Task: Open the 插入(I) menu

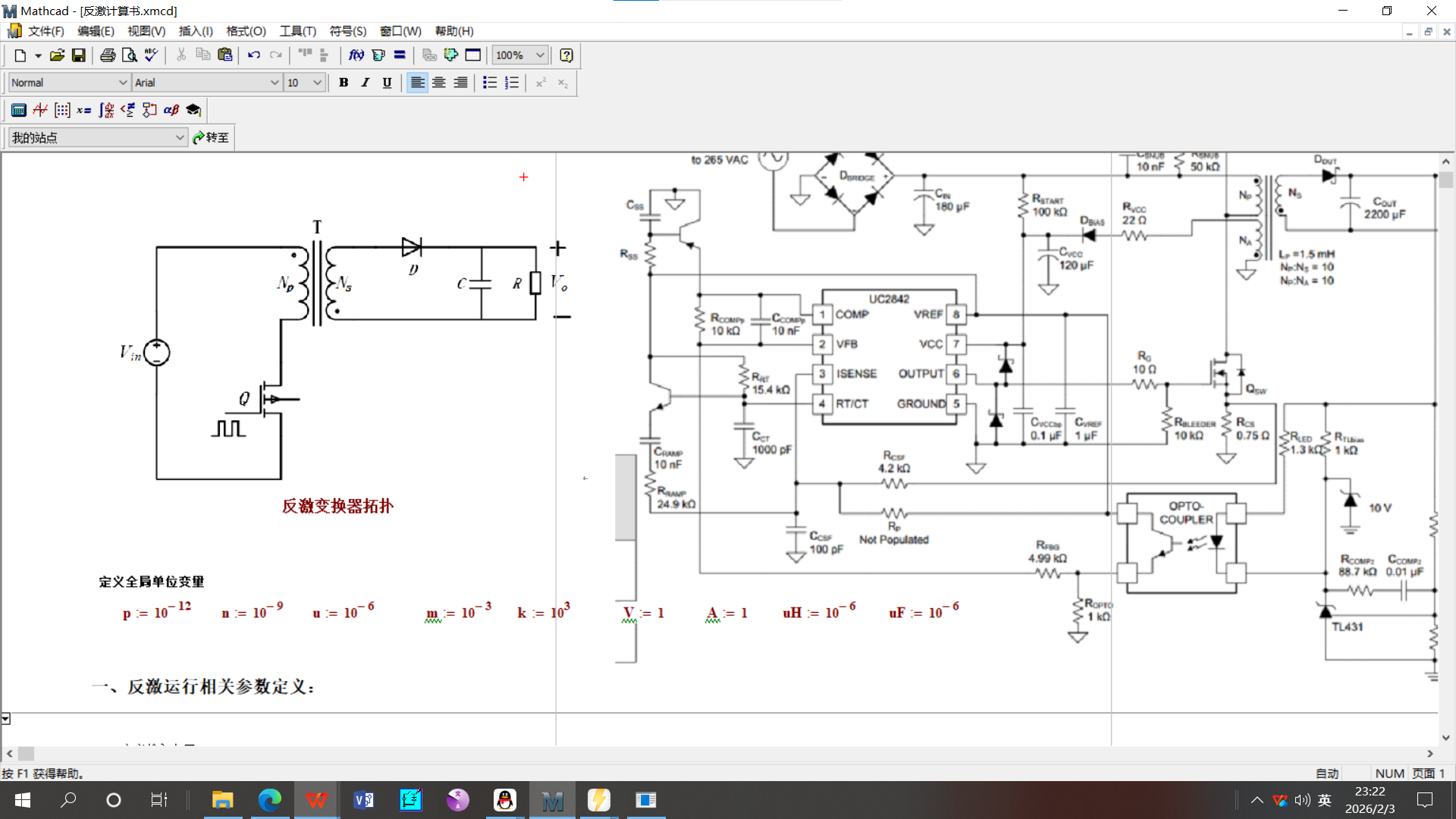Action: 196,31
